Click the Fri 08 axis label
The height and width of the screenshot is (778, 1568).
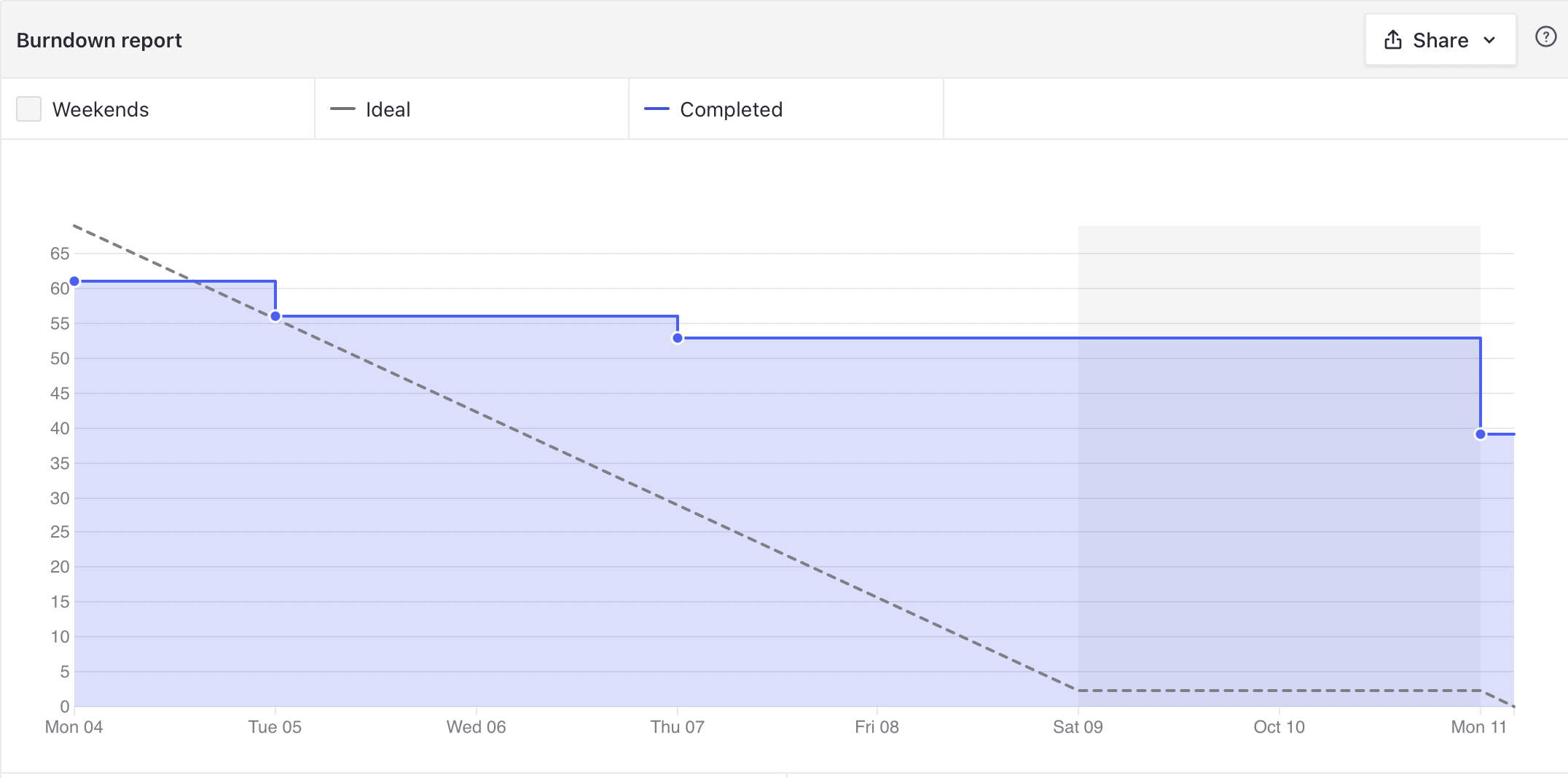click(x=877, y=727)
